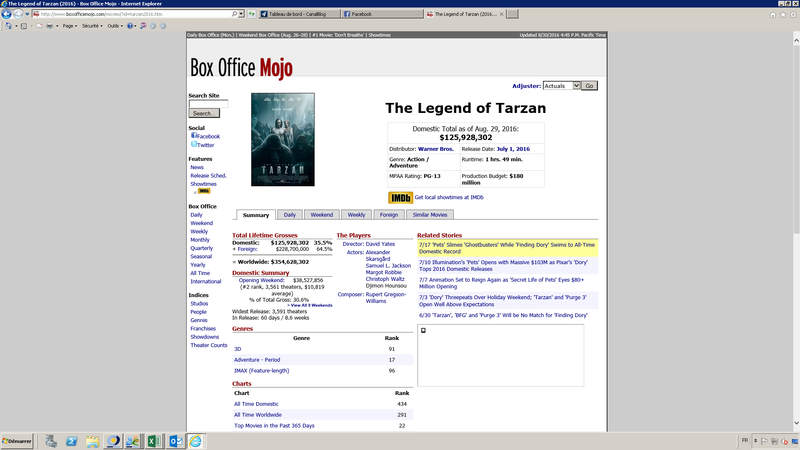Open favorites with the star icon

(x=783, y=15)
